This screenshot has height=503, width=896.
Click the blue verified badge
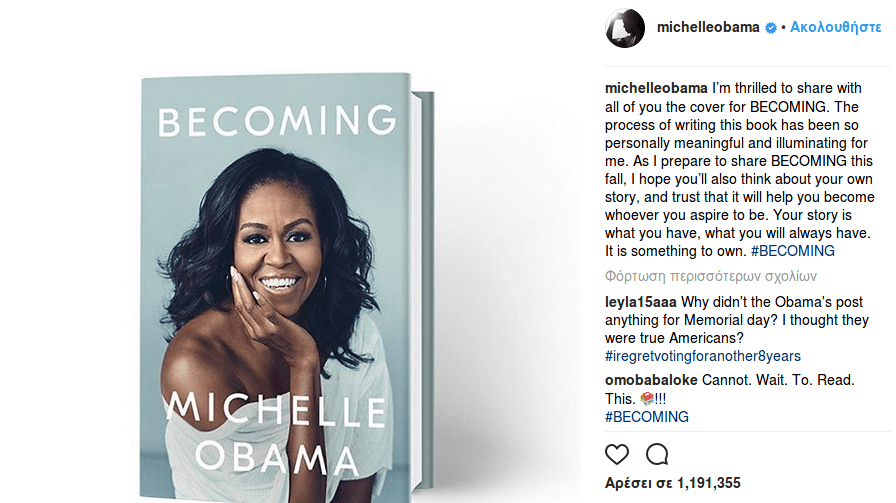point(771,28)
